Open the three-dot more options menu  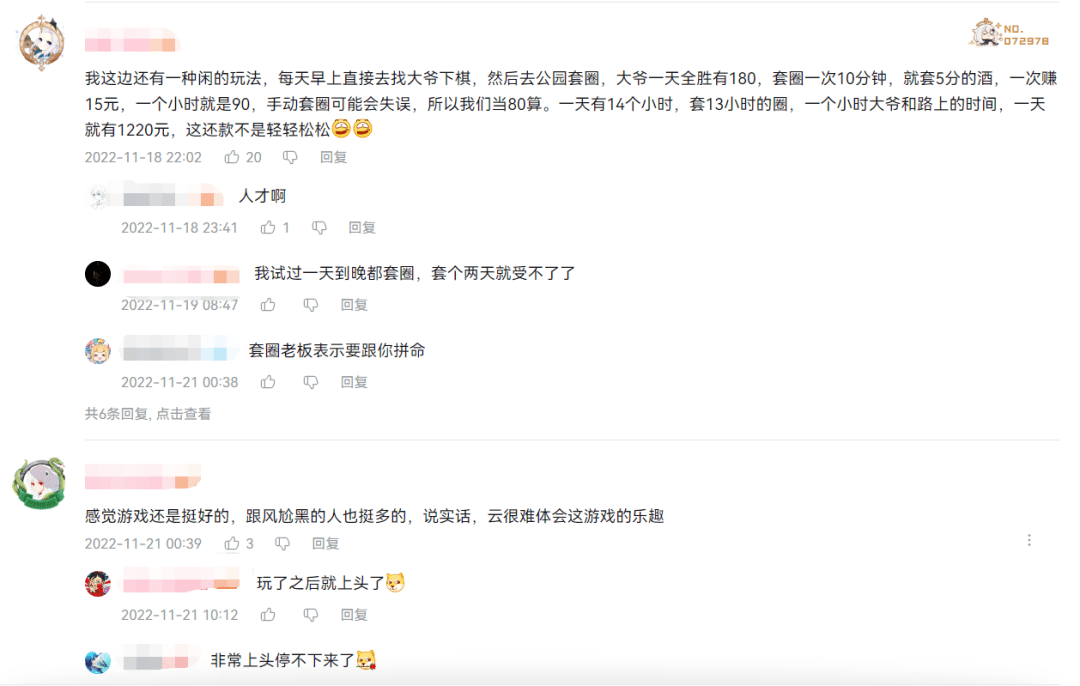[x=1029, y=540]
